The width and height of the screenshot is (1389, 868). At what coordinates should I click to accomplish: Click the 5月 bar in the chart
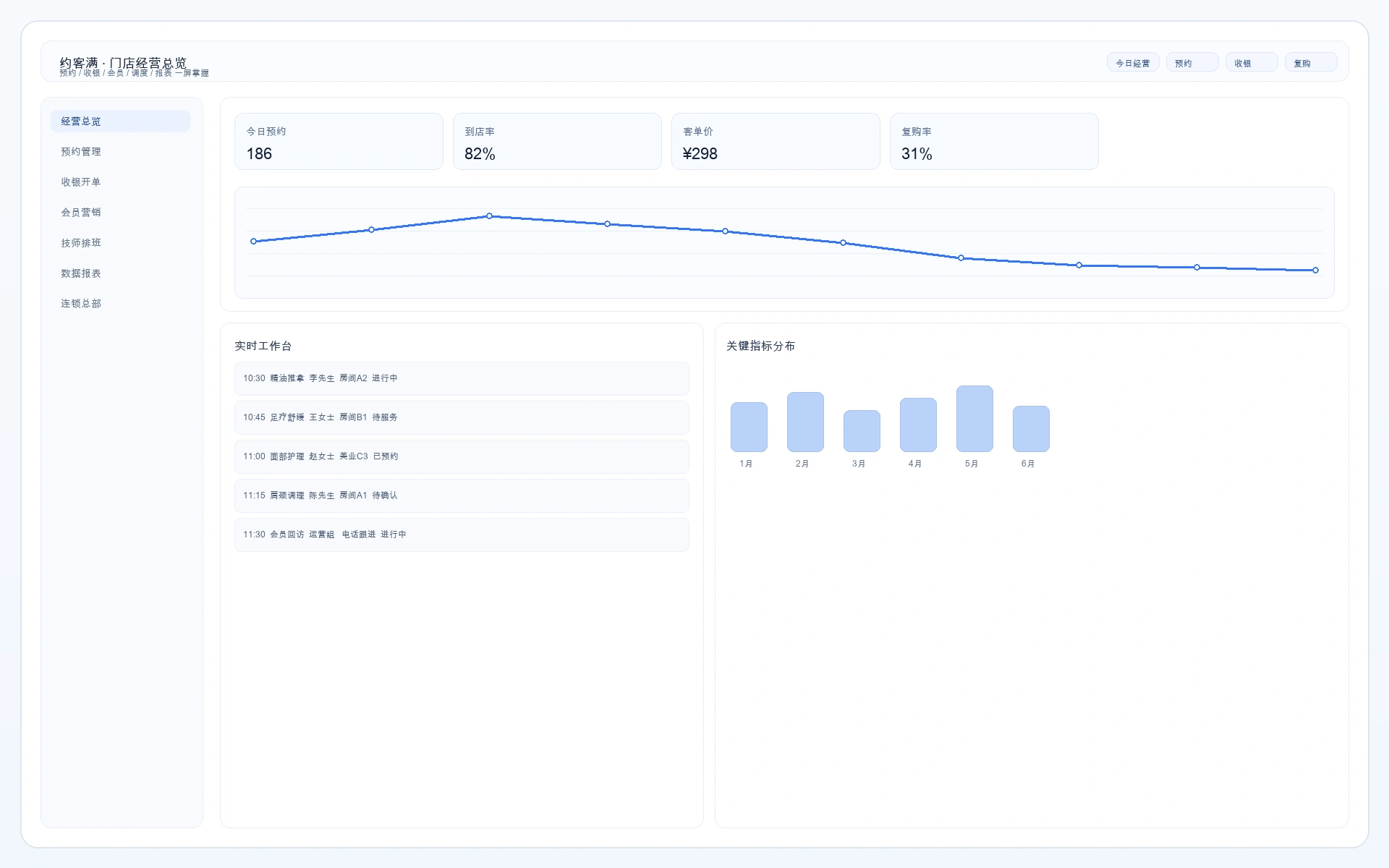[x=974, y=419]
